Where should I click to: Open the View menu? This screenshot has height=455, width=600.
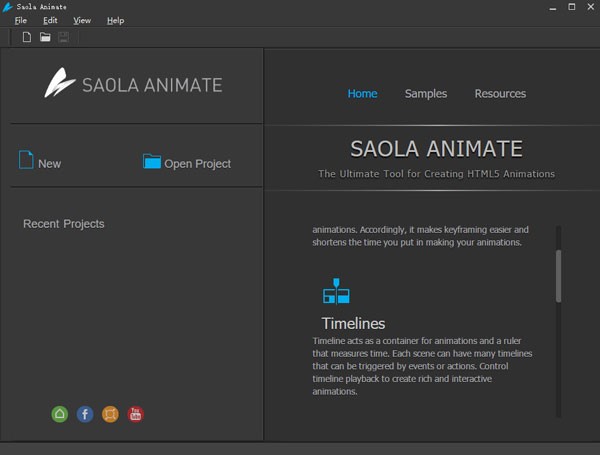click(x=82, y=20)
